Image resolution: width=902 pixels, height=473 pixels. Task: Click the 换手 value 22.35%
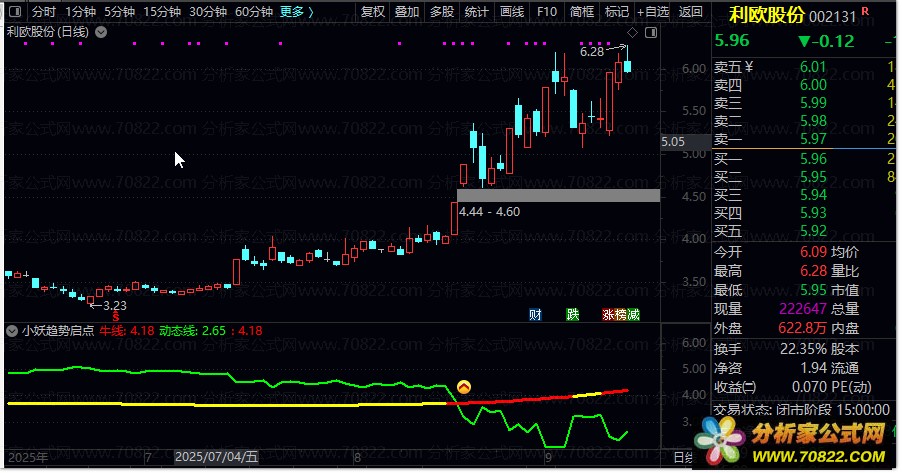point(803,349)
